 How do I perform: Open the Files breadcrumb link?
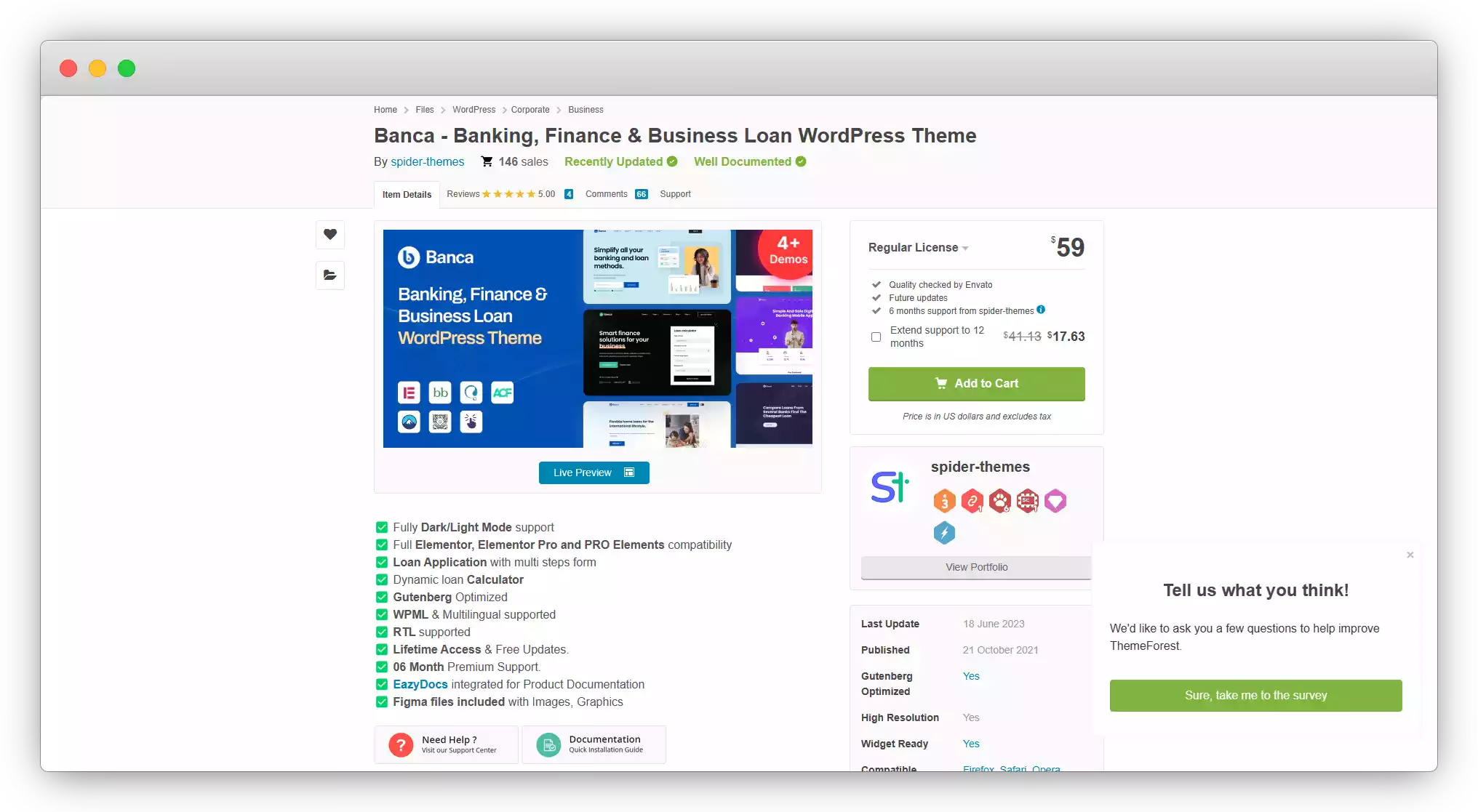click(425, 110)
